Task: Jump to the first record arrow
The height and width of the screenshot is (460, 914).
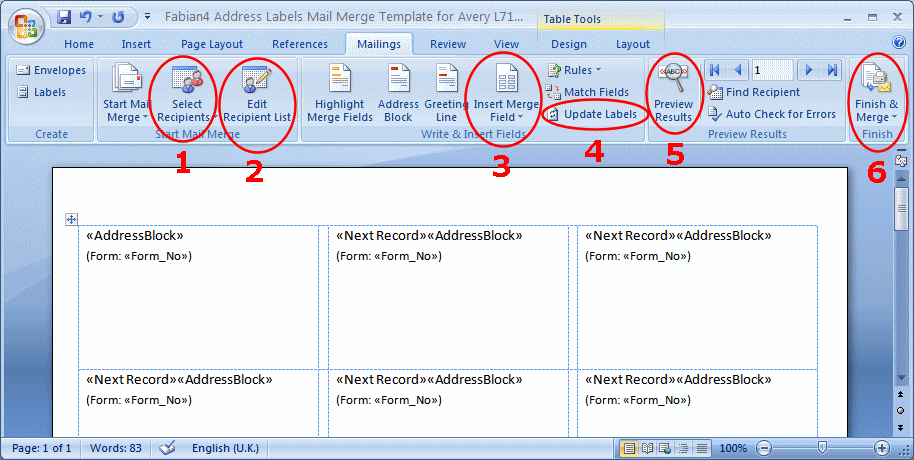Action: (x=715, y=70)
